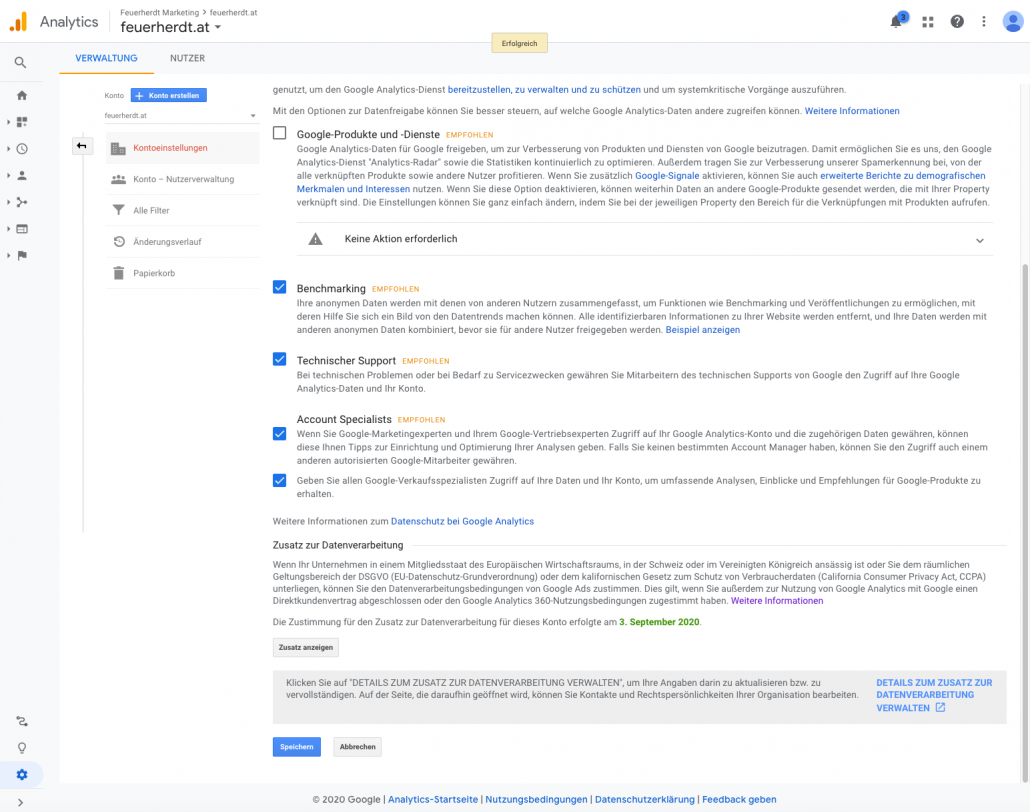Screen dimensions: 1030x812
Task: Click the back arrow button beside account column
Action: click(x=81, y=146)
